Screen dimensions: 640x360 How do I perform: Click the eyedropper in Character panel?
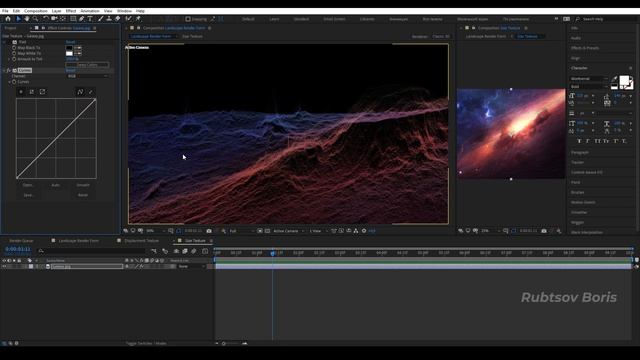tap(615, 79)
